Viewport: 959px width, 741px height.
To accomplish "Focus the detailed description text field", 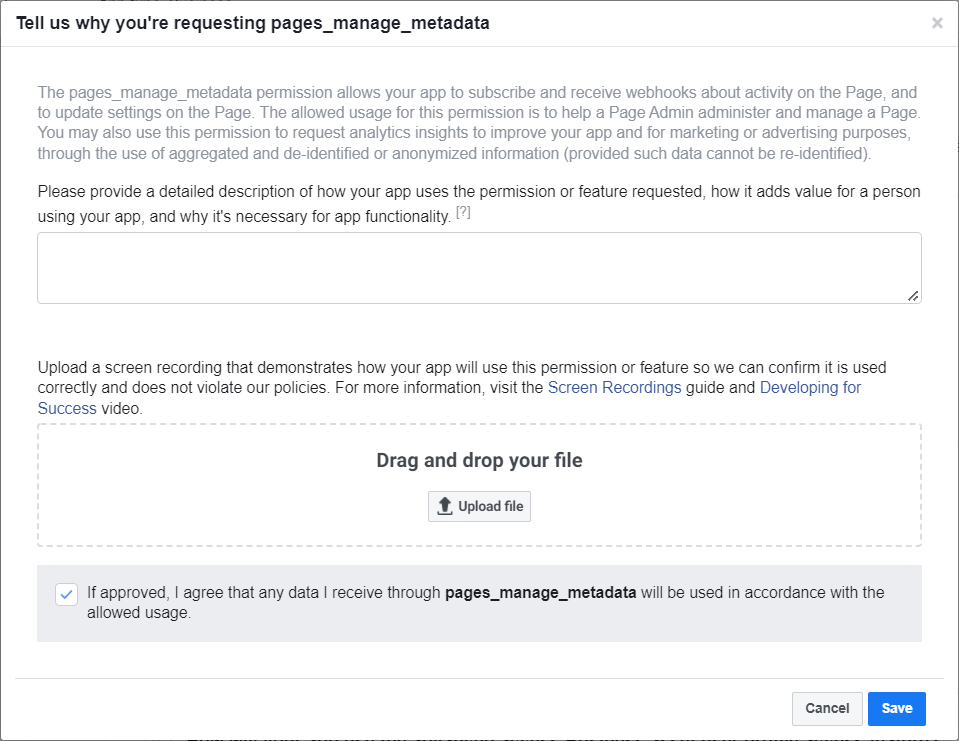I will coord(479,267).
